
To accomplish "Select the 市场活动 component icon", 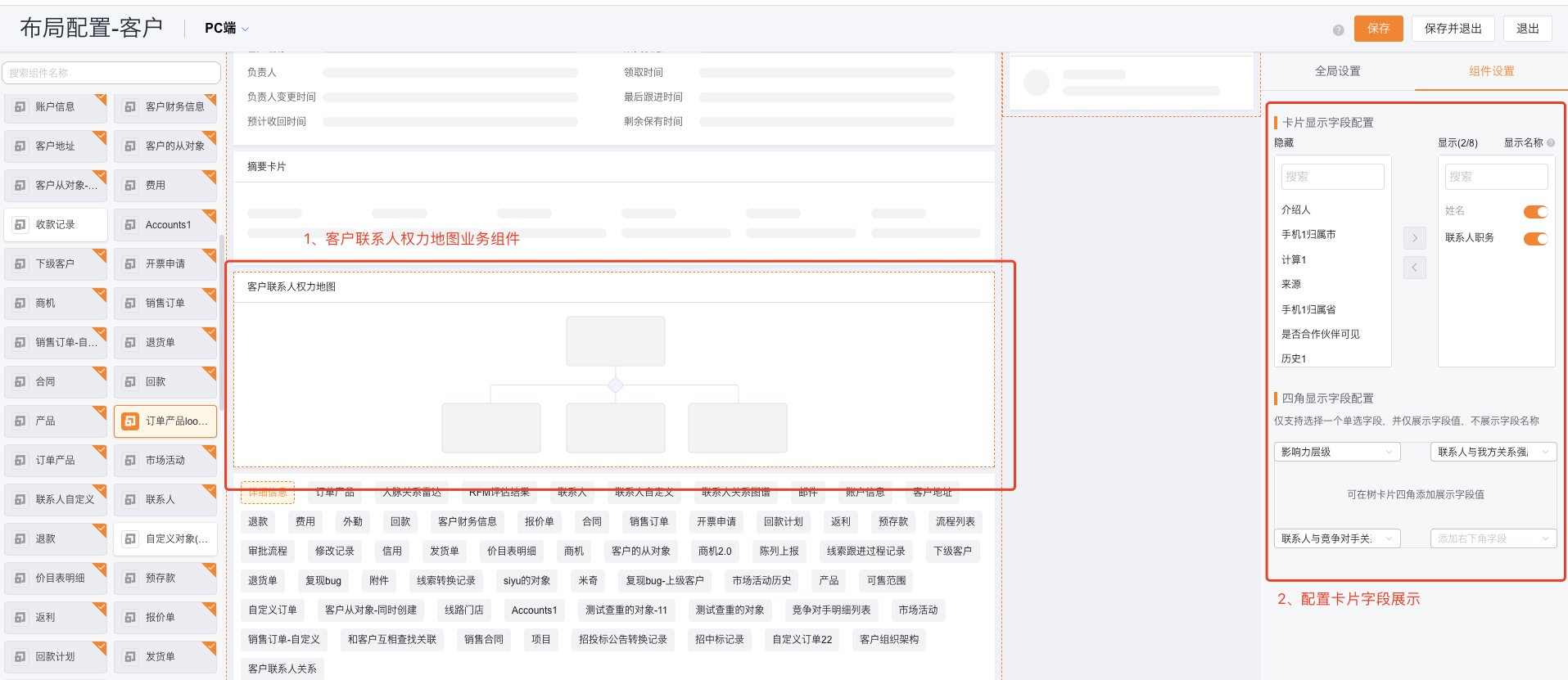I will click(130, 461).
